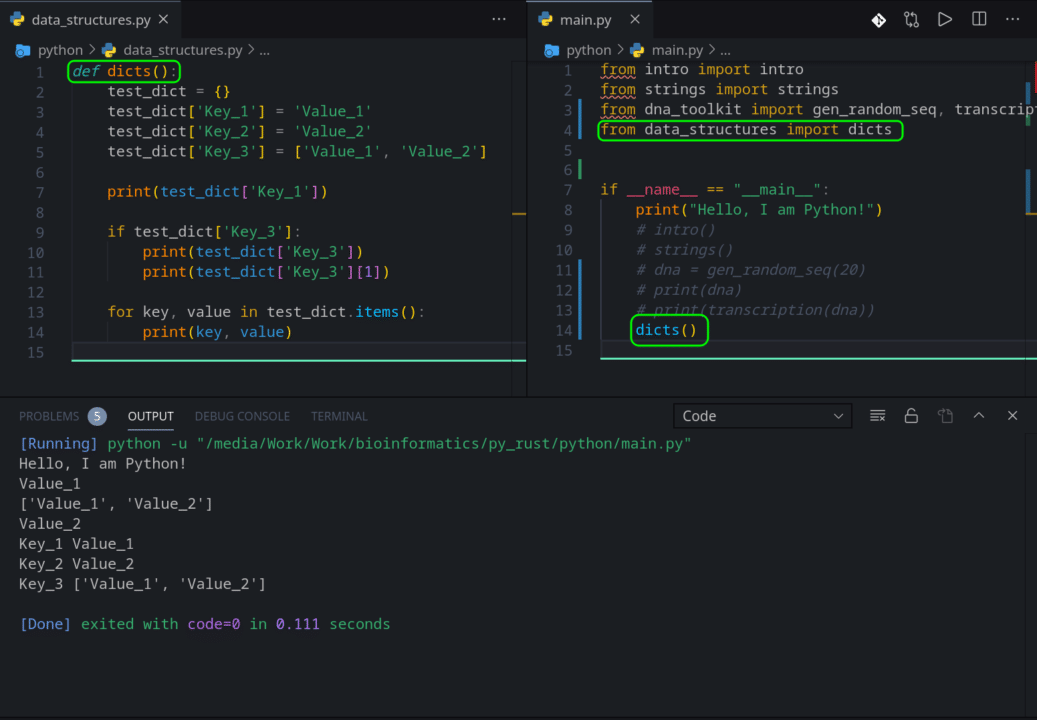Select the dicts() call on line 14
Screen dimensions: 1037x720
click(x=668, y=329)
